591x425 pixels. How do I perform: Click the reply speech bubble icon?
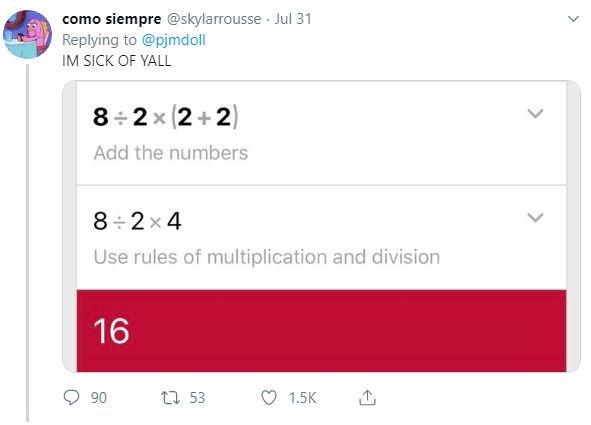click(71, 397)
